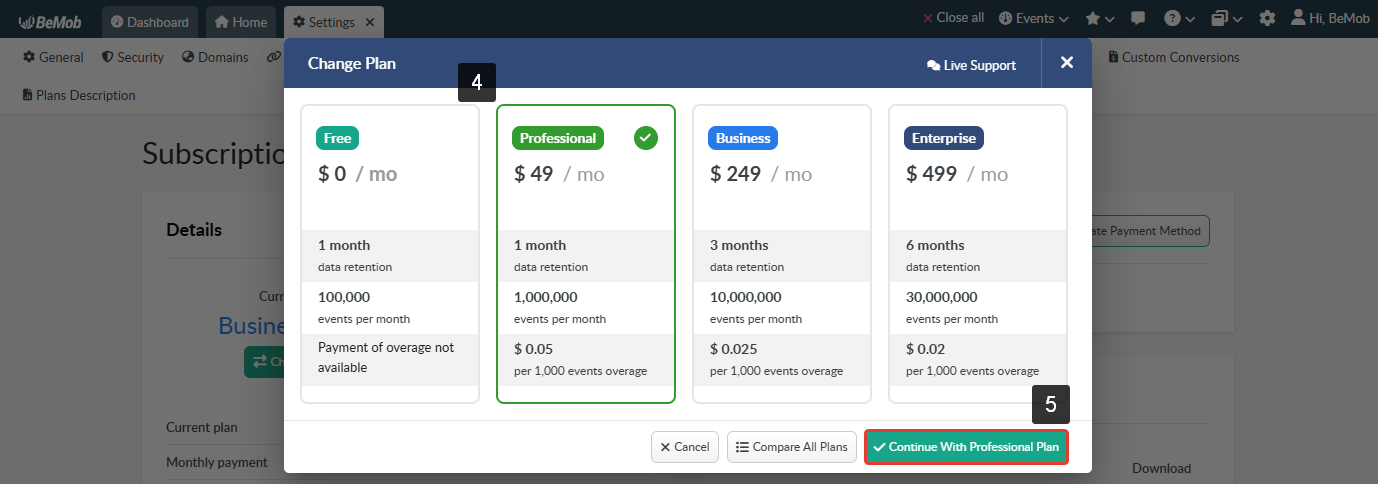Click the Free plan badge
Viewport: 1378px width, 484px height.
click(337, 138)
